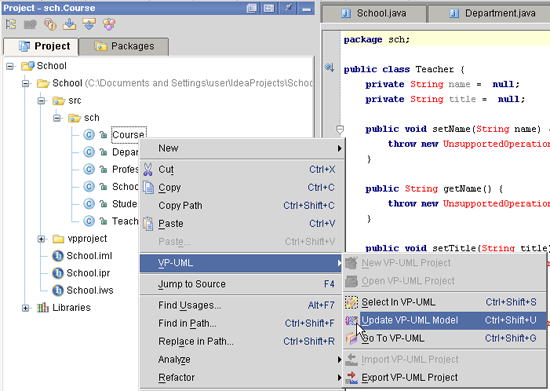
Task: Open the School.java editor tab
Action: [374, 13]
